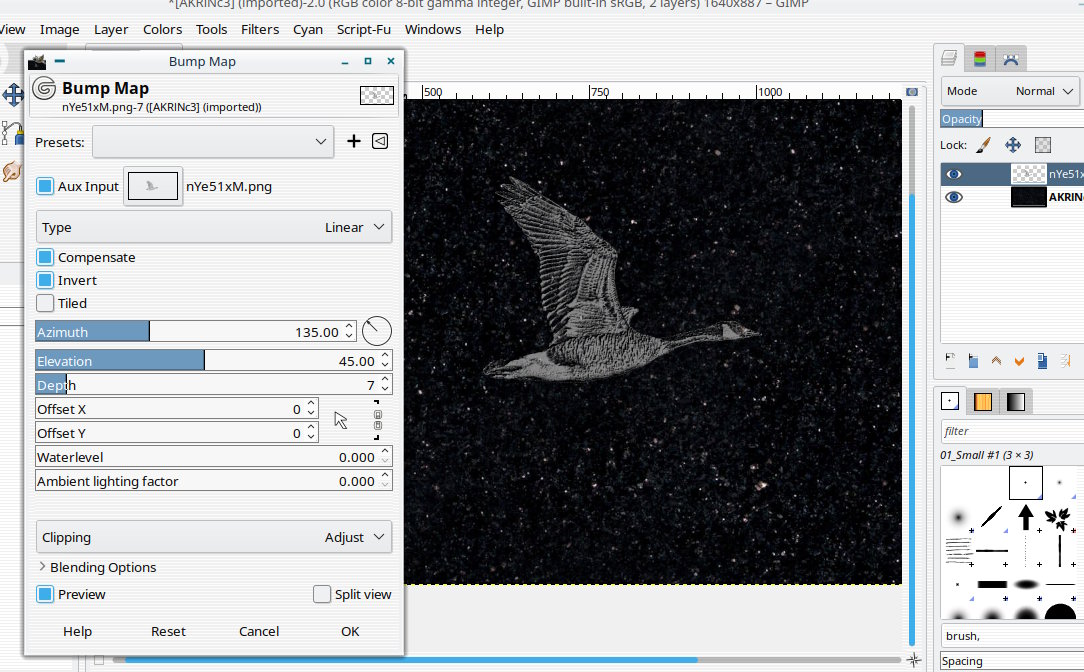Duplicate the layer using the bottom icon
This screenshot has height=672, width=1084.
tap(1043, 361)
